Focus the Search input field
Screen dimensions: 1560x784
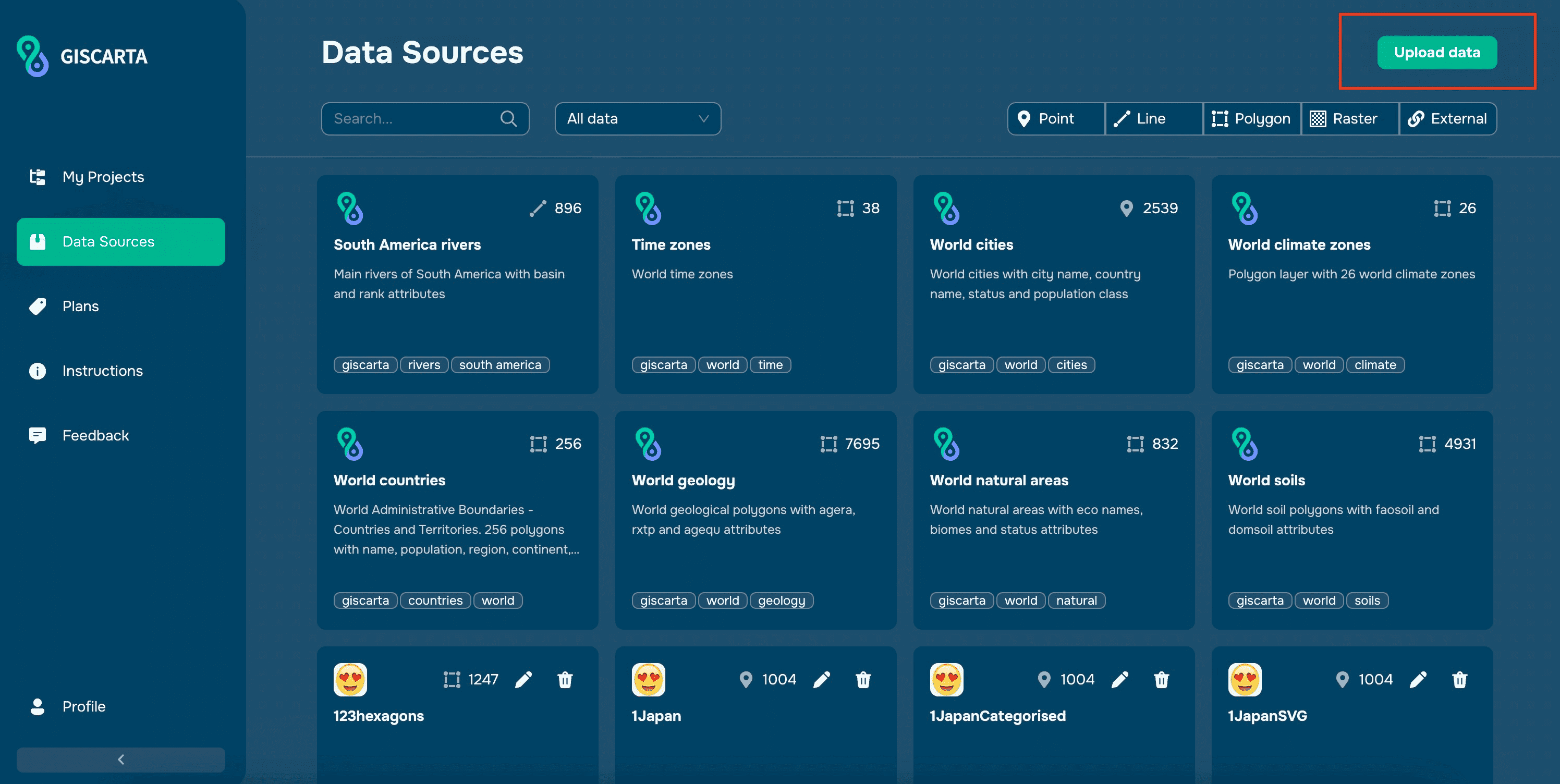point(412,119)
